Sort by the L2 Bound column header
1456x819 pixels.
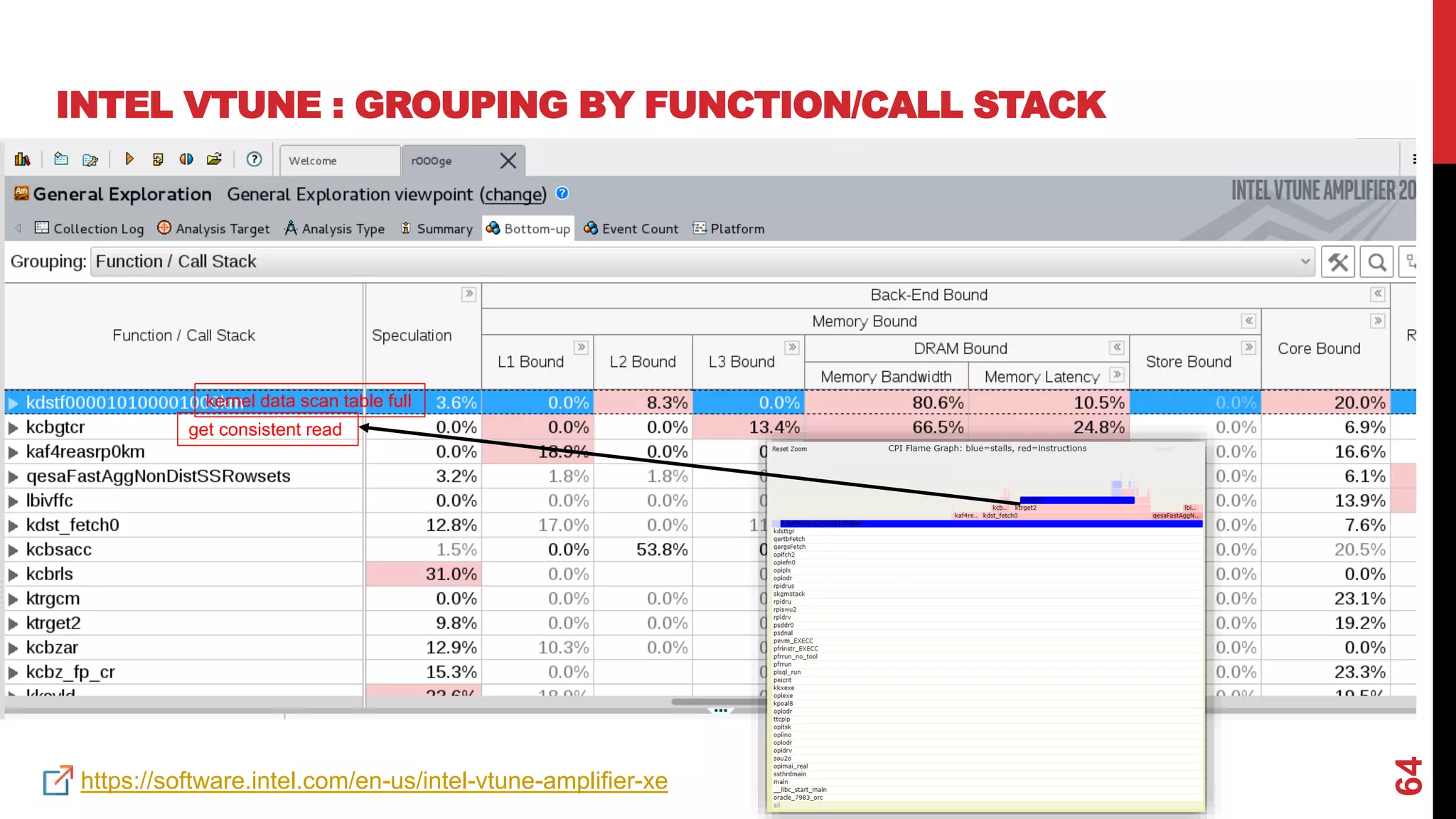click(x=643, y=362)
